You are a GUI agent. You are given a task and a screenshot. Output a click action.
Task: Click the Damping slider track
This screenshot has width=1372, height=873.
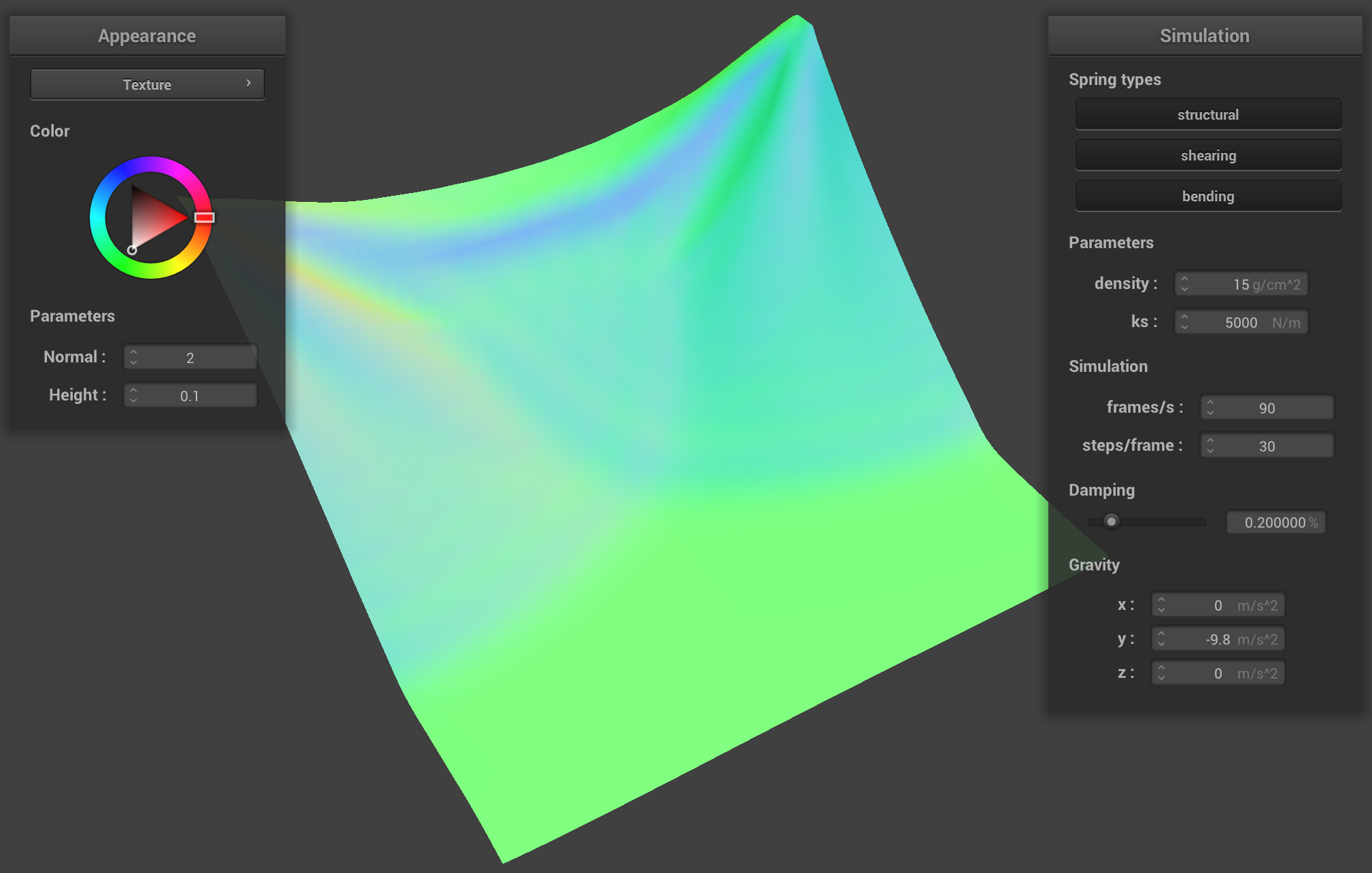[1147, 521]
